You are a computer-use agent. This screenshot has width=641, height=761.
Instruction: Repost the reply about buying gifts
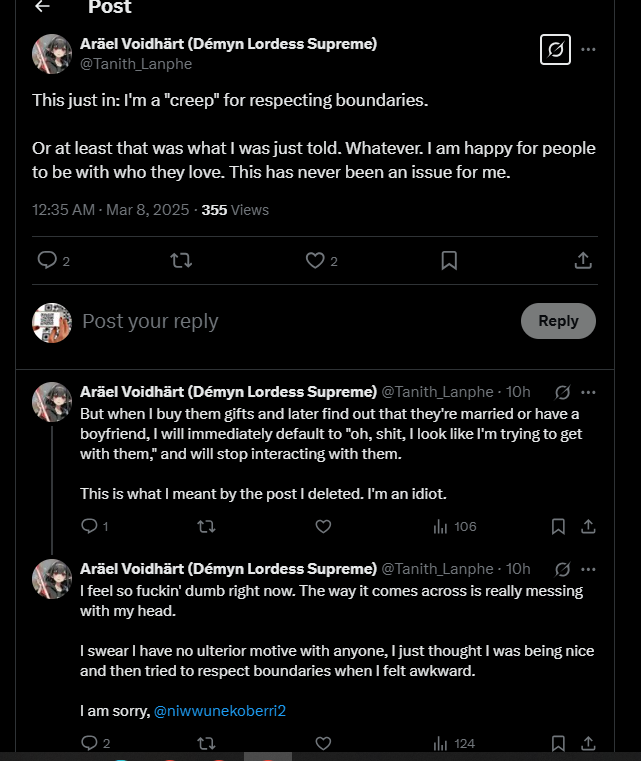pos(206,527)
